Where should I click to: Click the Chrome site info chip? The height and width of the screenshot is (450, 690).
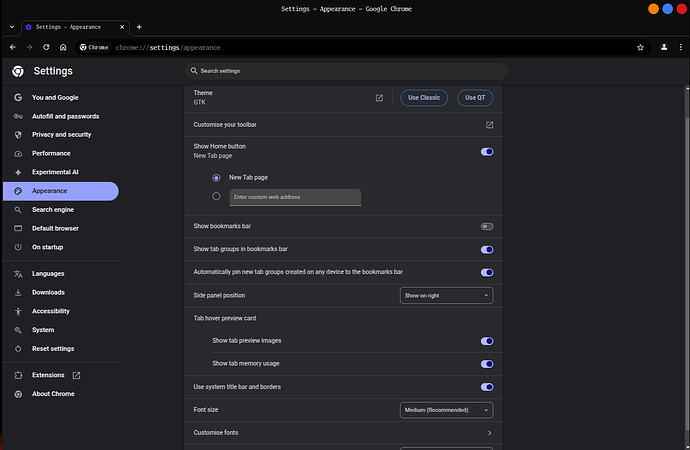tap(94, 47)
